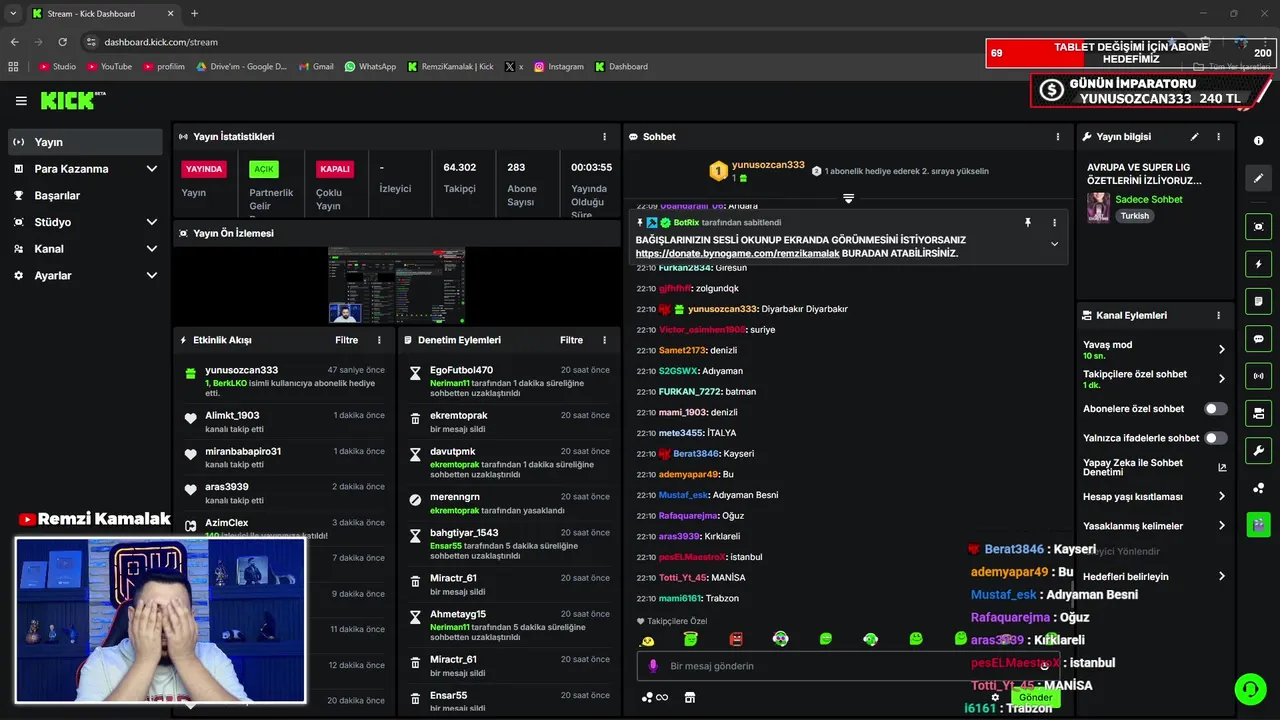Toggle stream preview icon in right toolbar
This screenshot has height=720, width=1280.
pos(1259,227)
